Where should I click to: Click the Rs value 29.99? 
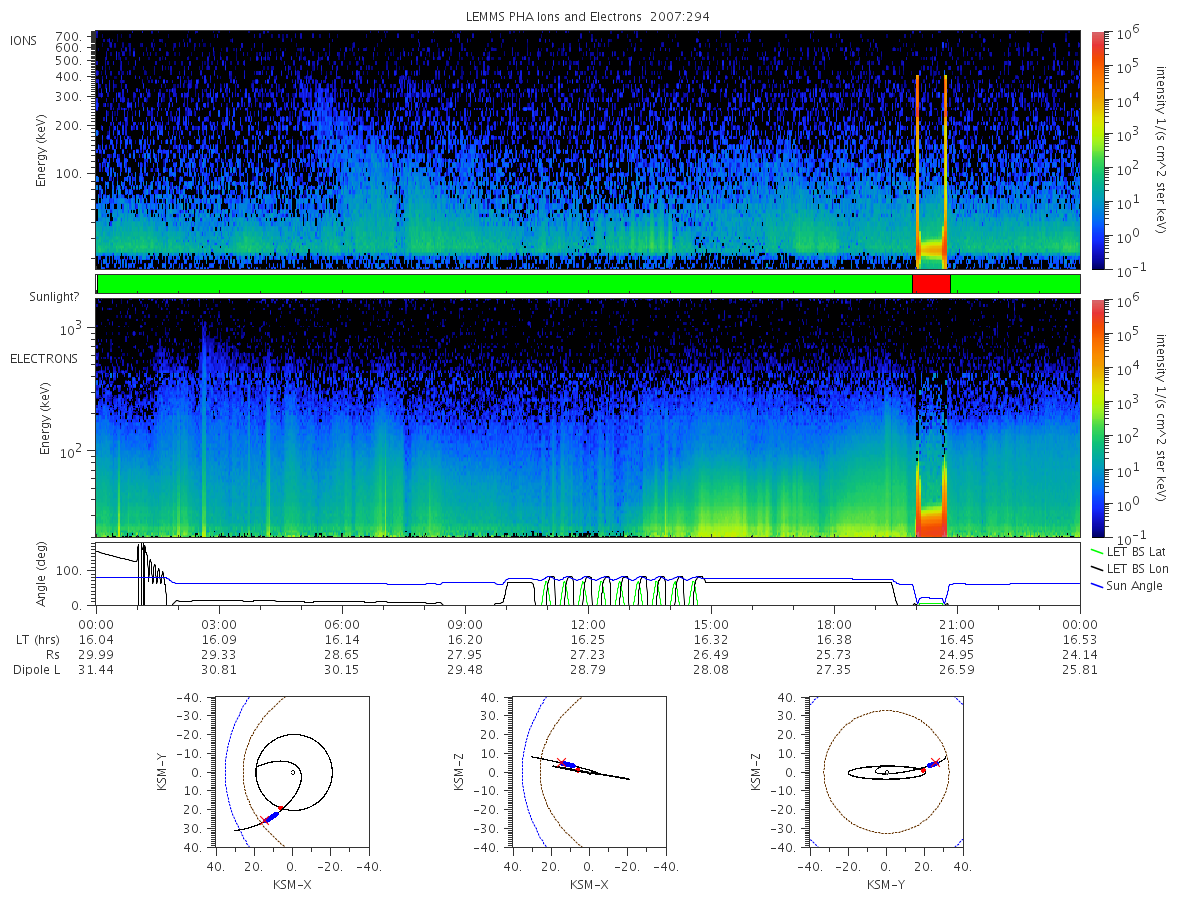96,654
